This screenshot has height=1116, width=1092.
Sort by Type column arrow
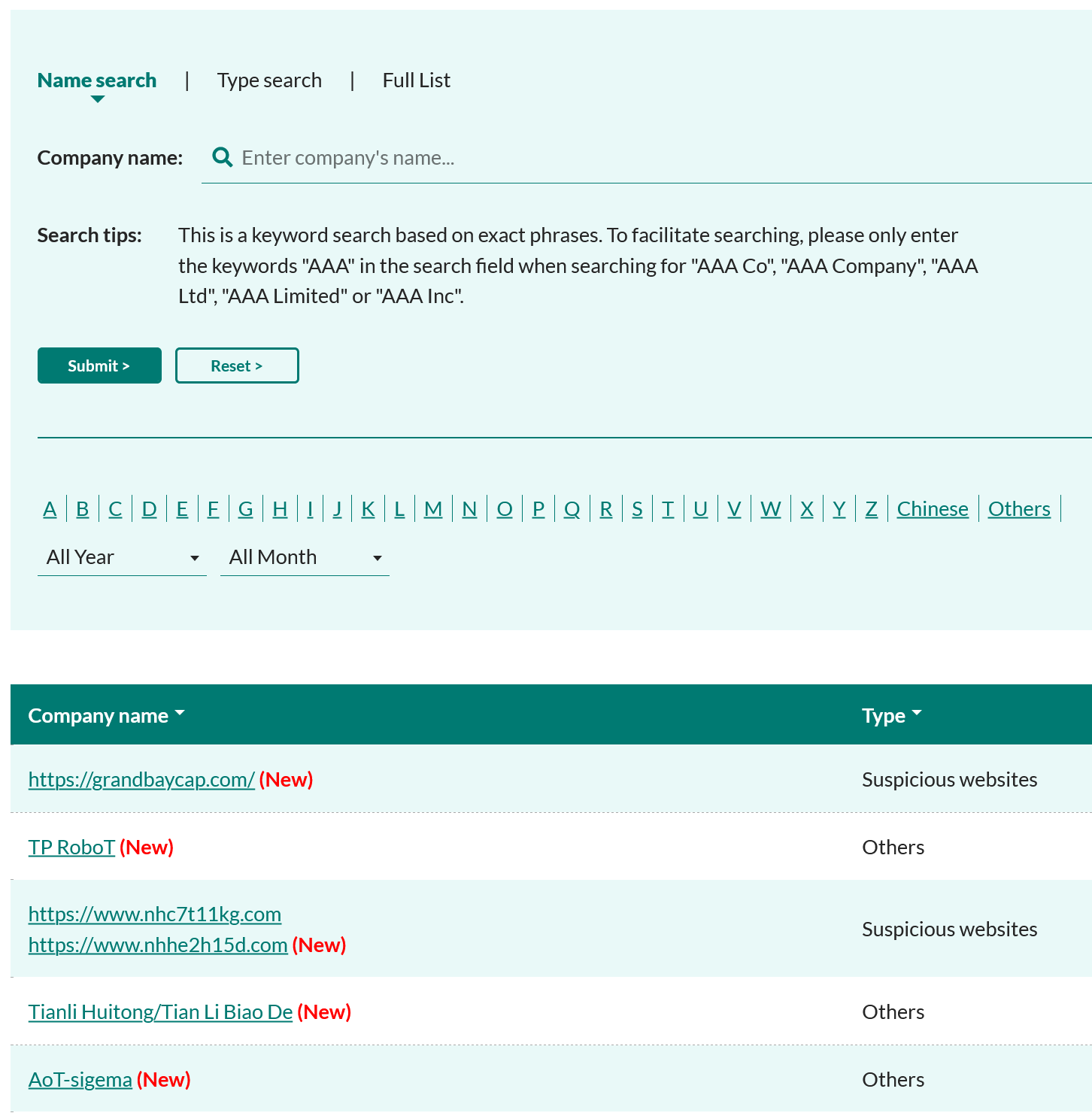pyautogui.click(x=916, y=713)
